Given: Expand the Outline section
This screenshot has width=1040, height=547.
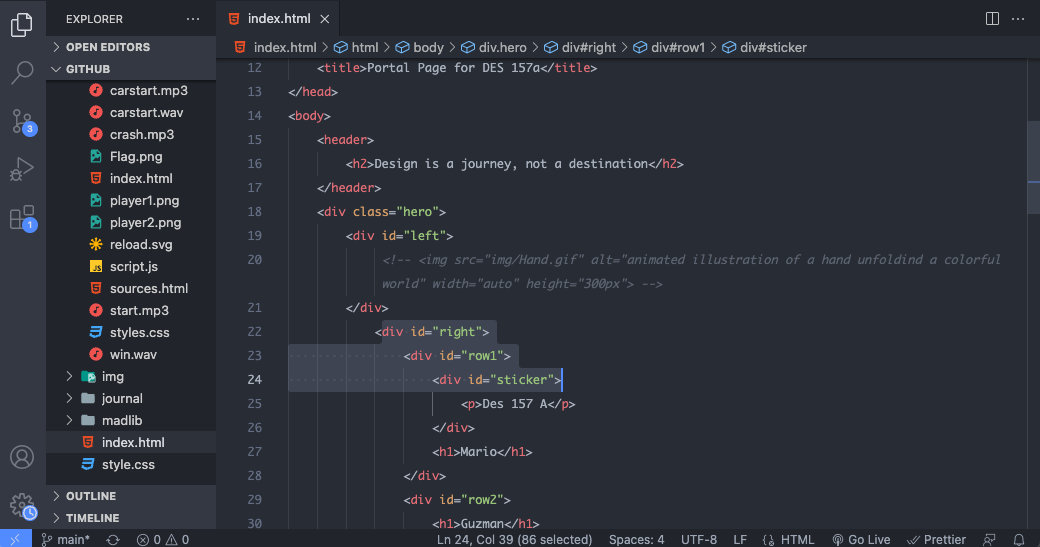Looking at the screenshot, I should coord(91,496).
